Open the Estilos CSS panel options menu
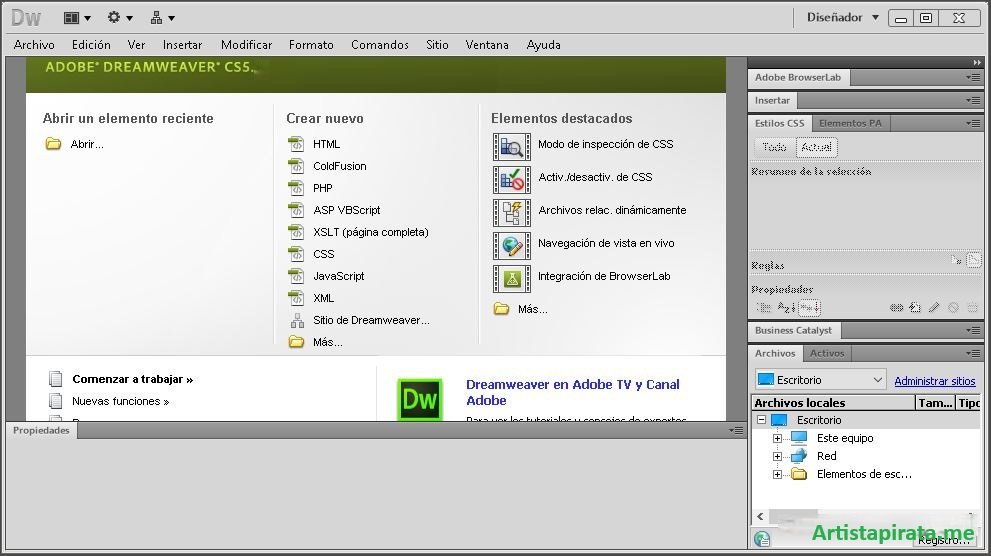Viewport: 991px width, 556px height. [x=973, y=123]
